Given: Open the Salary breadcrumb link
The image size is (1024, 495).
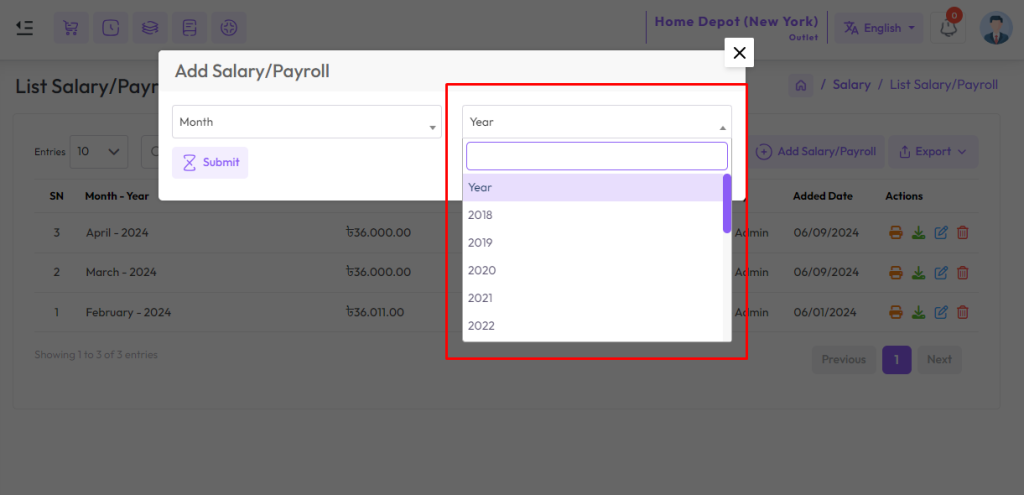Looking at the screenshot, I should coord(852,85).
